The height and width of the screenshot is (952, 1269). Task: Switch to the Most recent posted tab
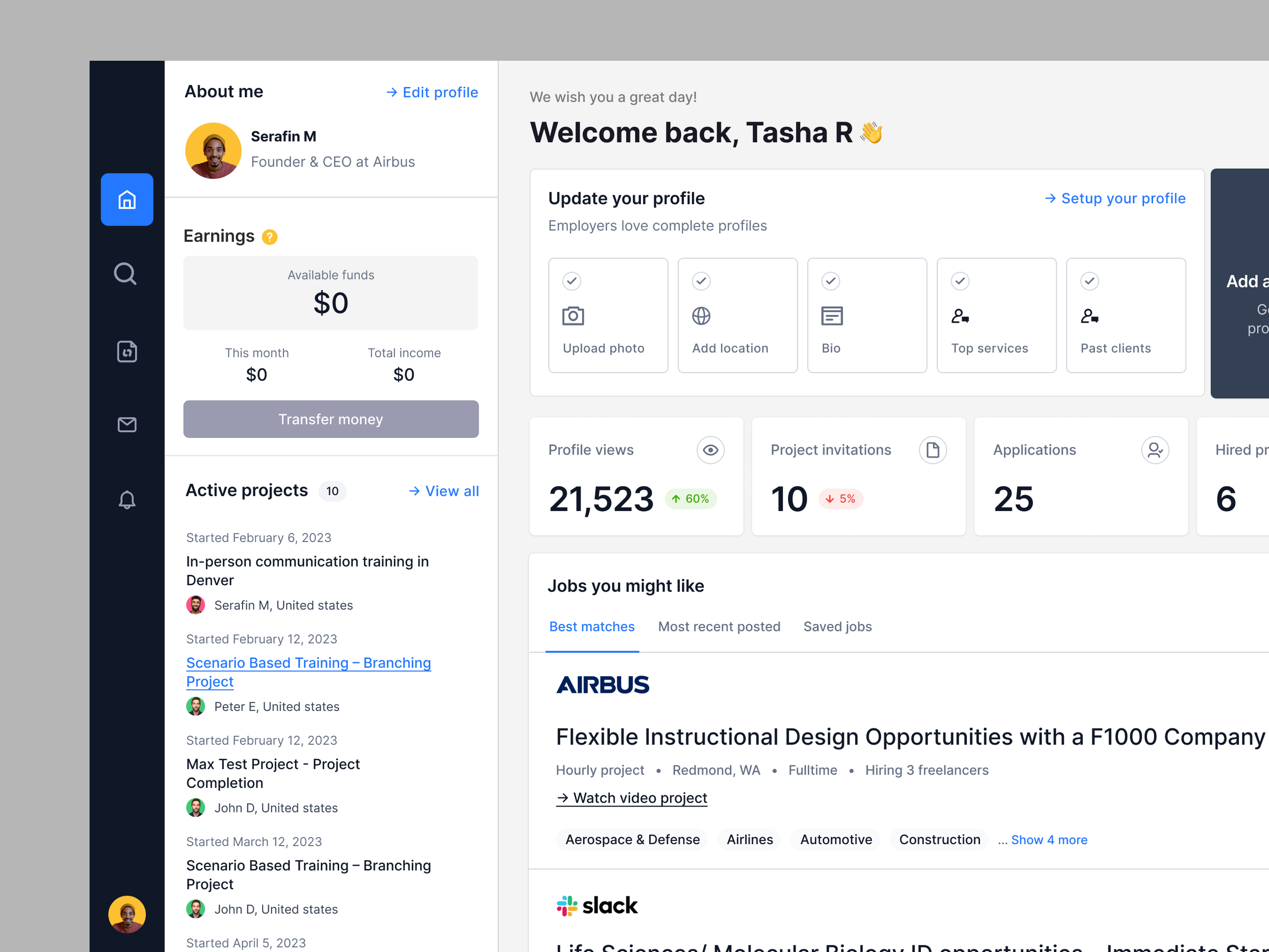(x=719, y=626)
